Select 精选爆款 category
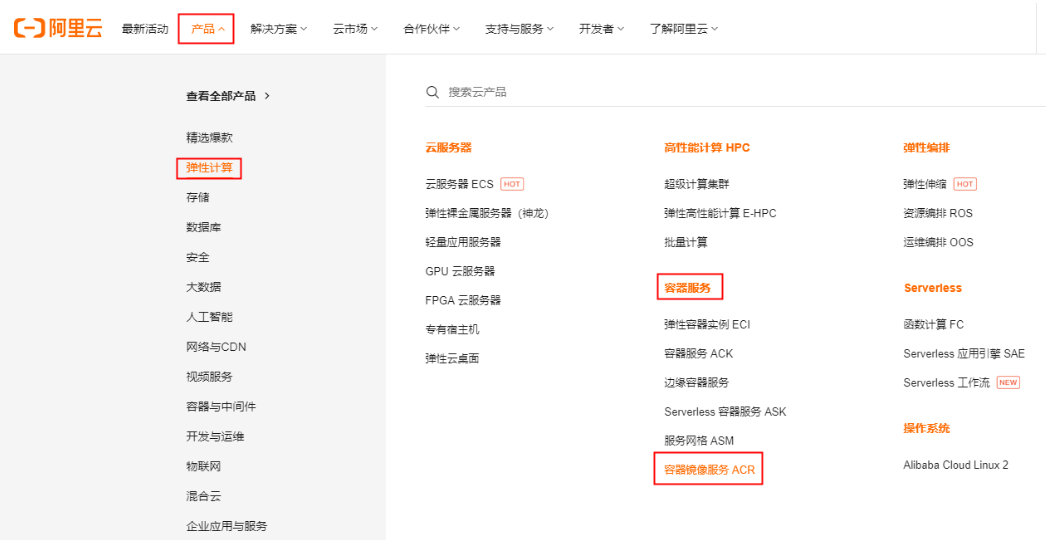 pos(209,138)
